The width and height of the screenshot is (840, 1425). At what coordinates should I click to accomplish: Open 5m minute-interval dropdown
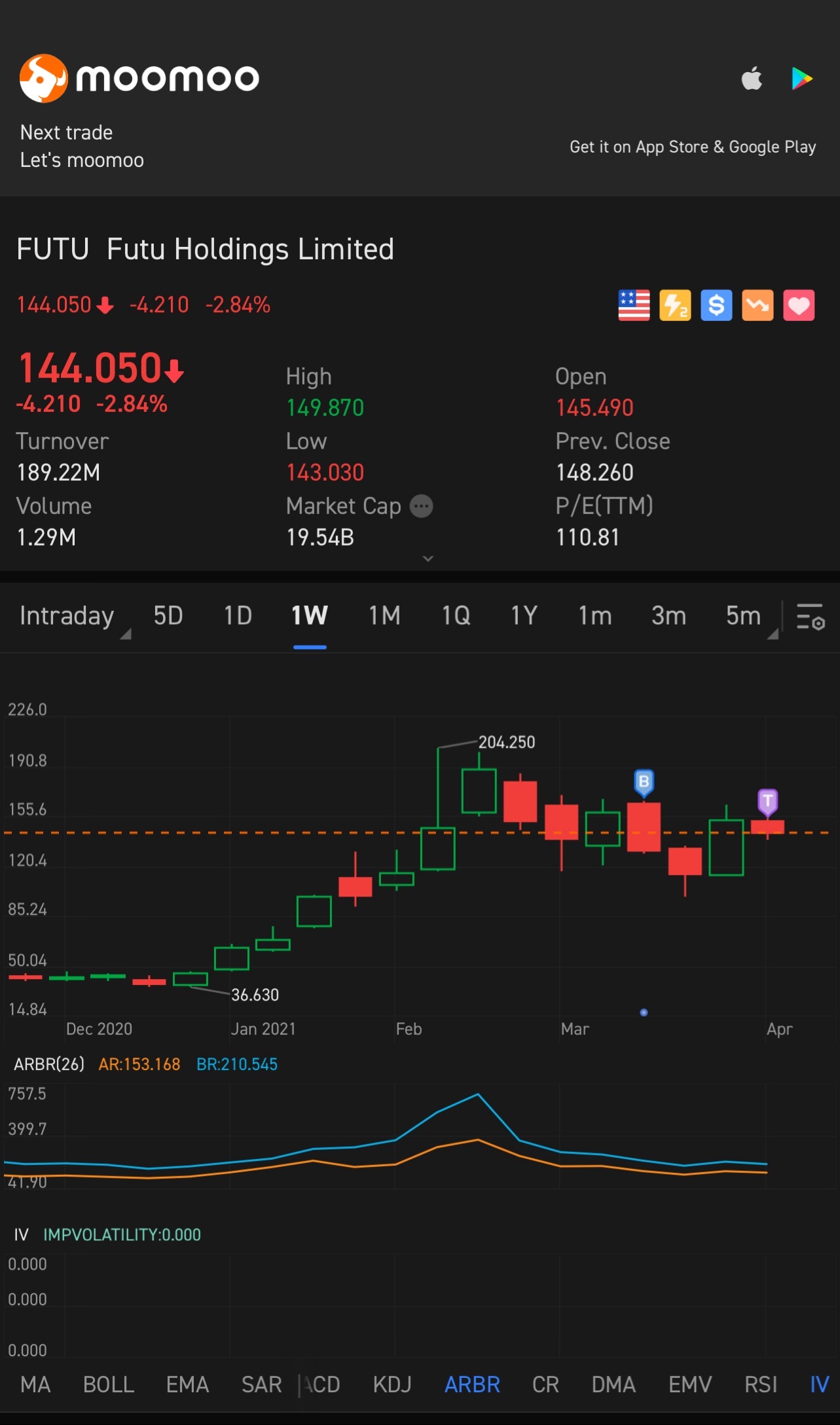tap(751, 617)
